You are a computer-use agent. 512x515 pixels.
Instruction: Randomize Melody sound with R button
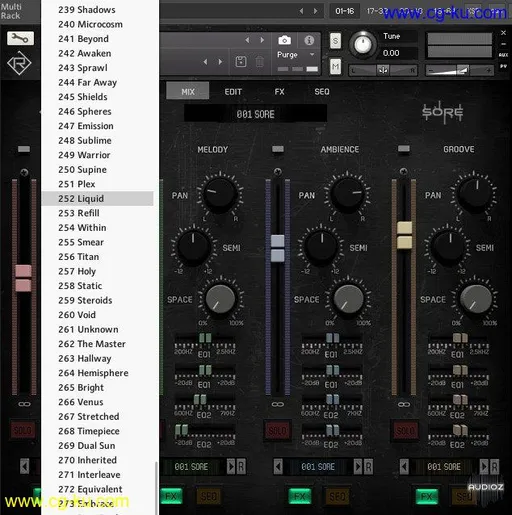pyautogui.click(x=242, y=466)
